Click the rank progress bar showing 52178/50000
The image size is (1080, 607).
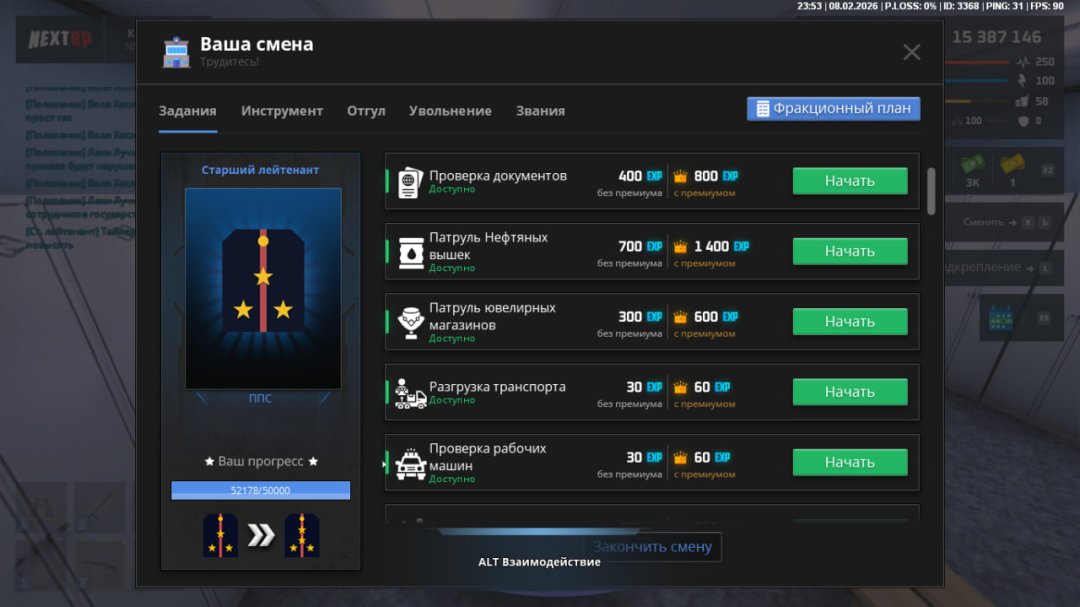pos(260,490)
